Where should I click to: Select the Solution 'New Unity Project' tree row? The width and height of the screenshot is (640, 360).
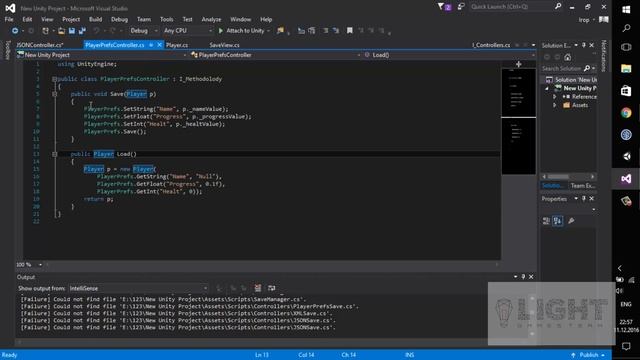tap(569, 80)
